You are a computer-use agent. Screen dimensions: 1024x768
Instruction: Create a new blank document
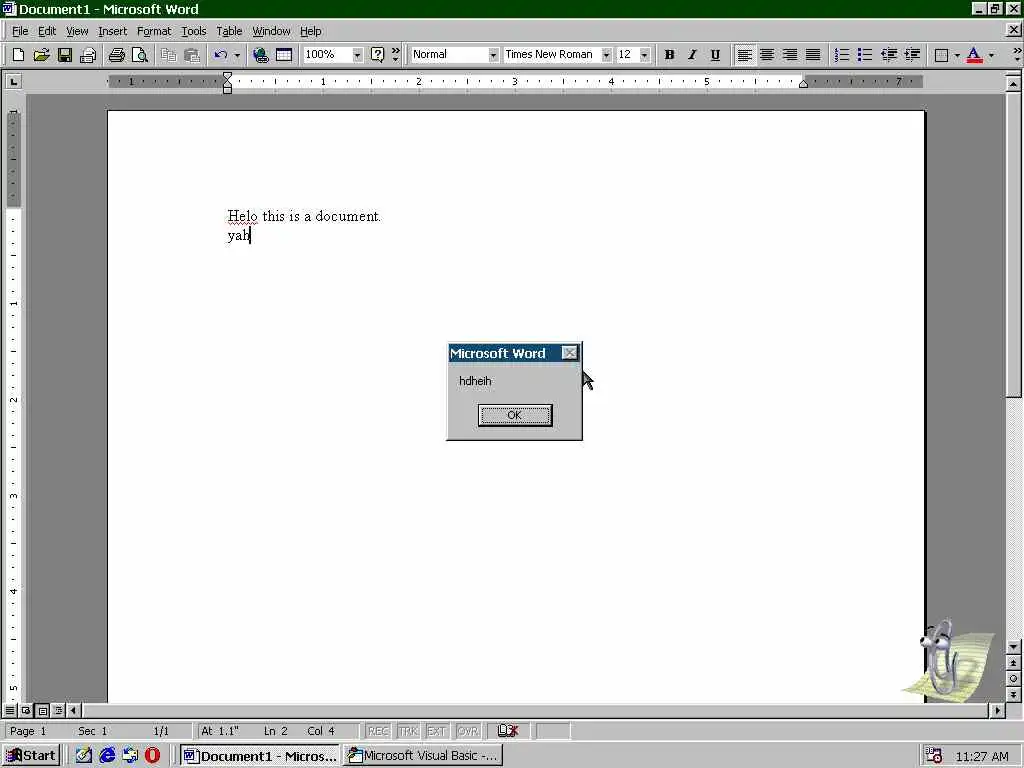pos(18,55)
